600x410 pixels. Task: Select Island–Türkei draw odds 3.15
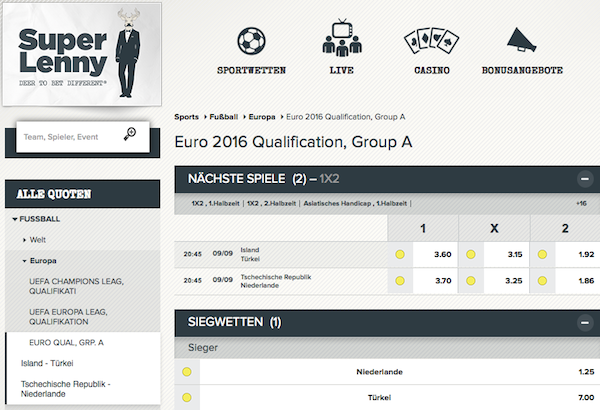click(494, 255)
